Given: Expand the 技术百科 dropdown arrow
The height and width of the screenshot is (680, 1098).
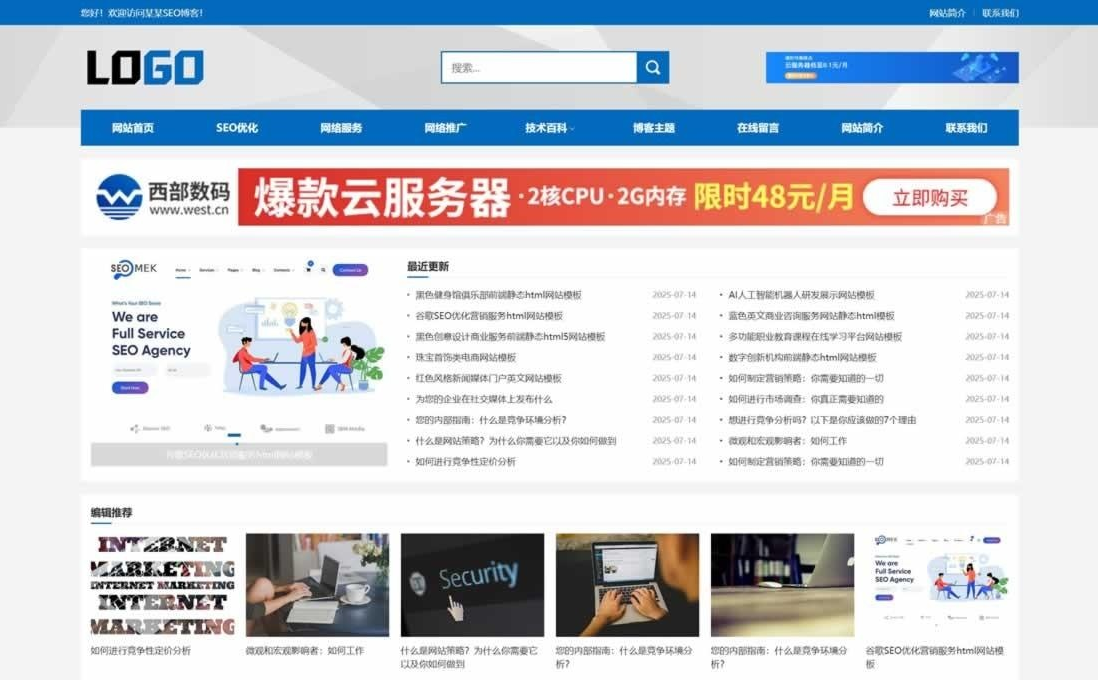Looking at the screenshot, I should (572, 128).
